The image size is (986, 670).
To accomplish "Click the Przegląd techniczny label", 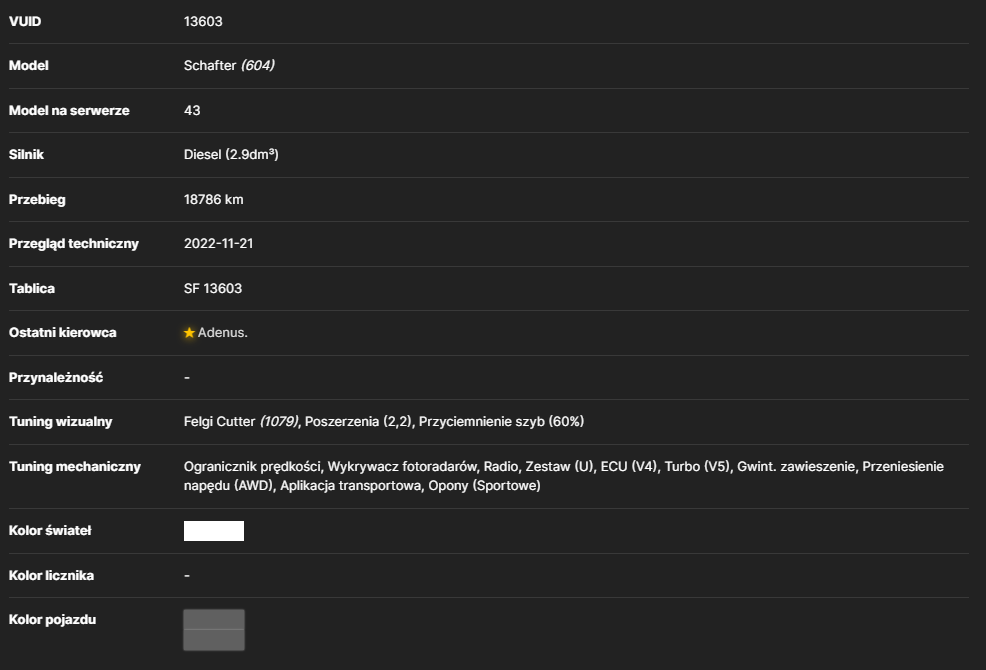I will [74, 243].
